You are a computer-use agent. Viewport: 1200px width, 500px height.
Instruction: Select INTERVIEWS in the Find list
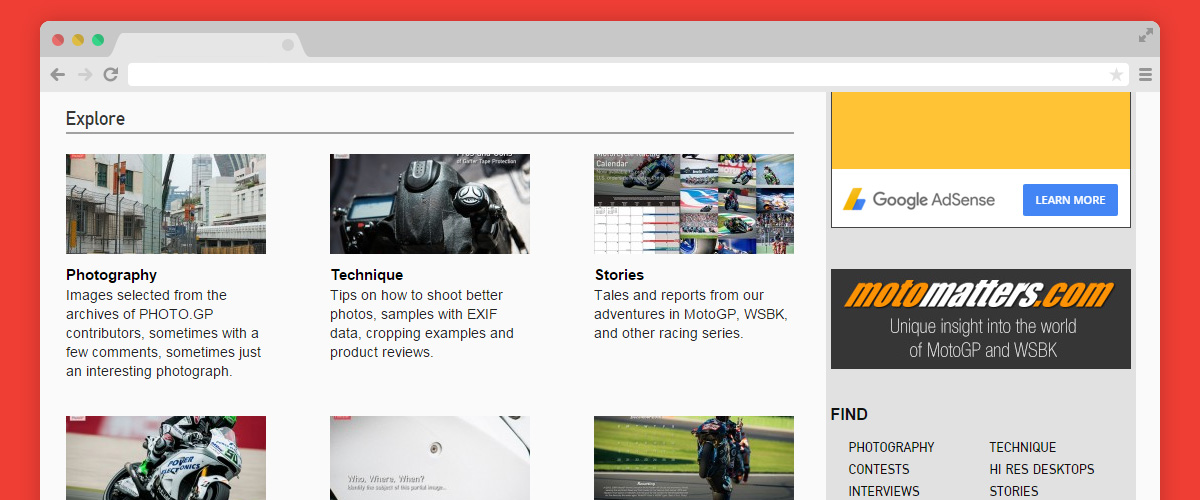pos(884,491)
